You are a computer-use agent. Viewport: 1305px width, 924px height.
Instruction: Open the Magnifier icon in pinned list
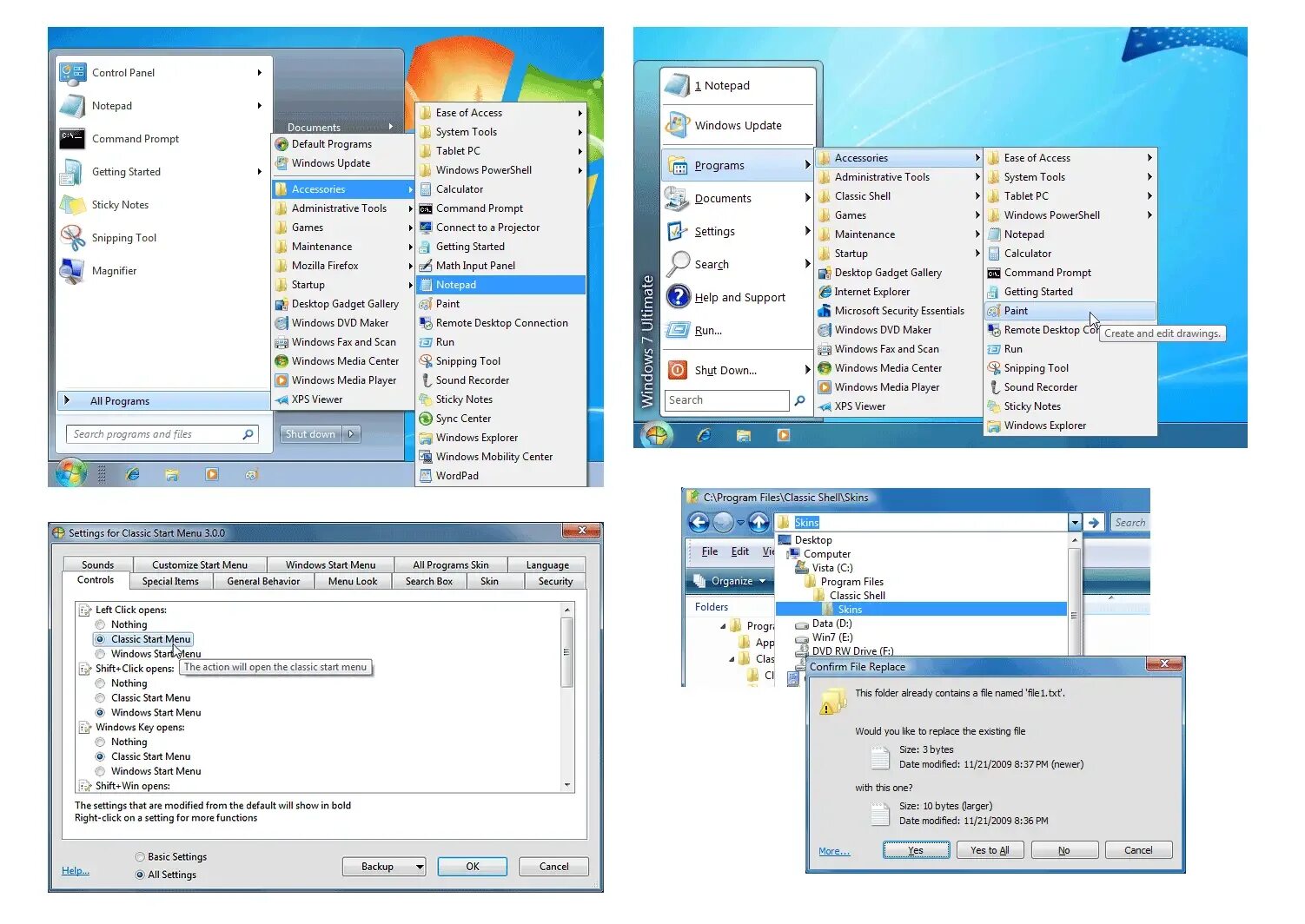(x=73, y=271)
